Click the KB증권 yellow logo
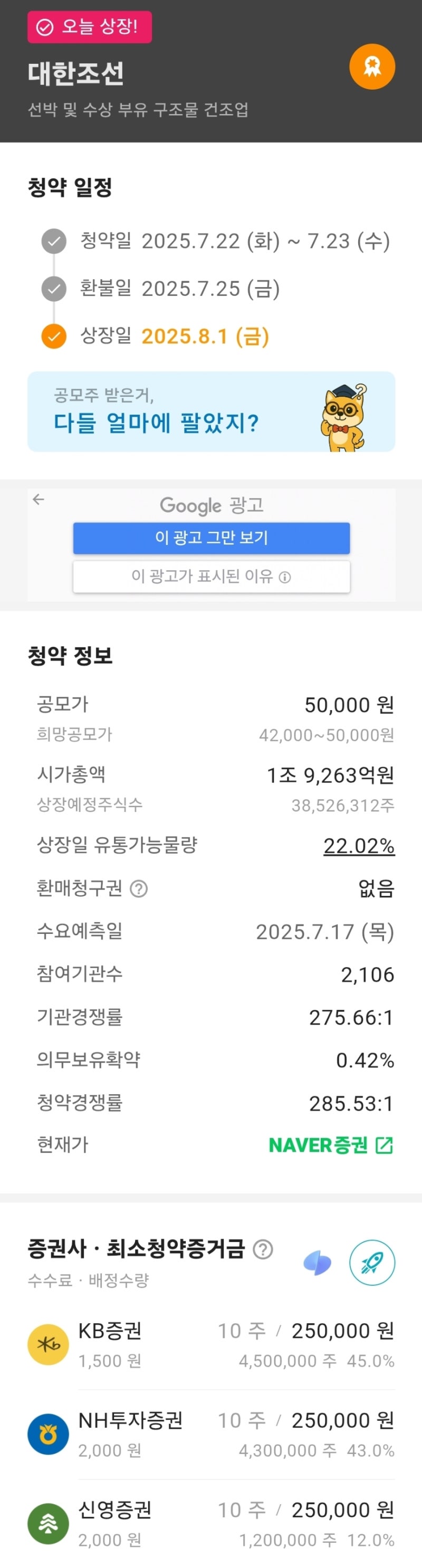Viewport: 422px width, 1568px height. click(48, 1345)
